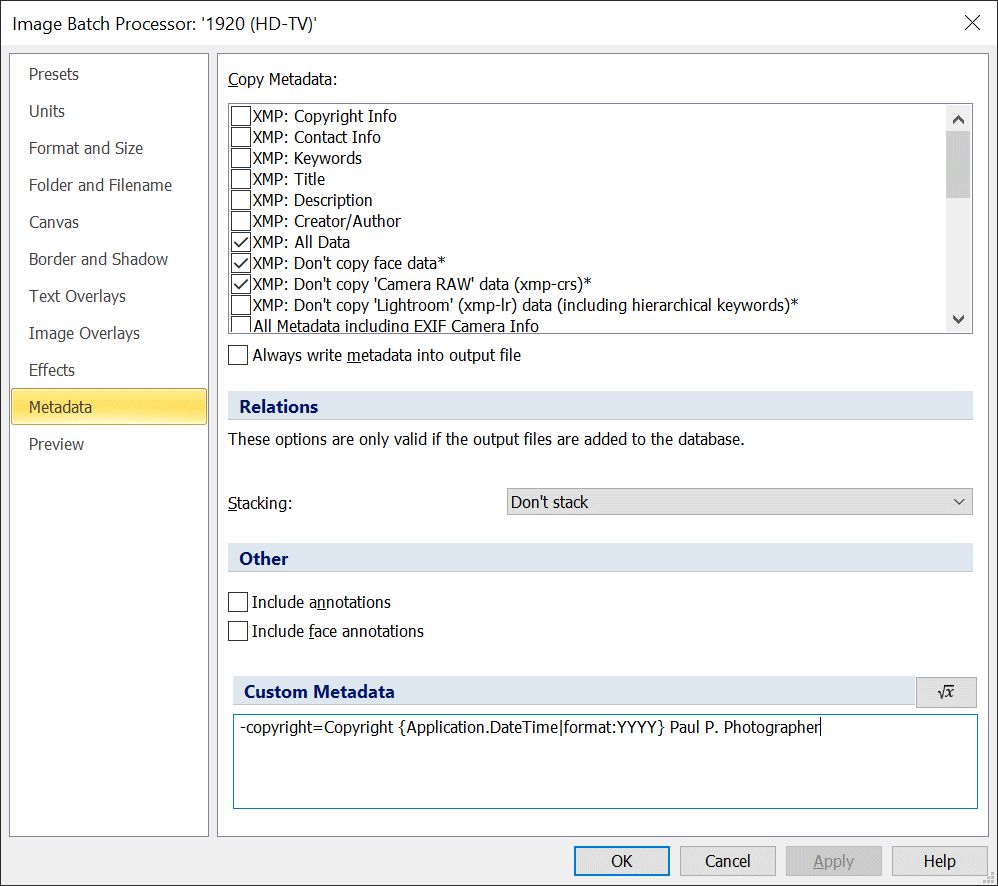
Task: Enable Always write metadata into output file
Action: (238, 355)
